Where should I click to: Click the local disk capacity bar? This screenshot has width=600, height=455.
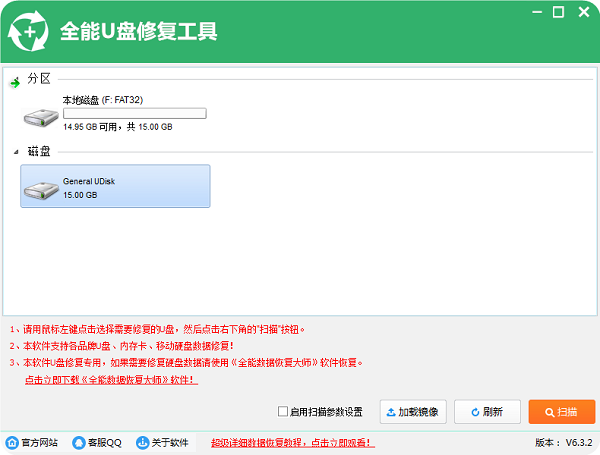coord(134,114)
